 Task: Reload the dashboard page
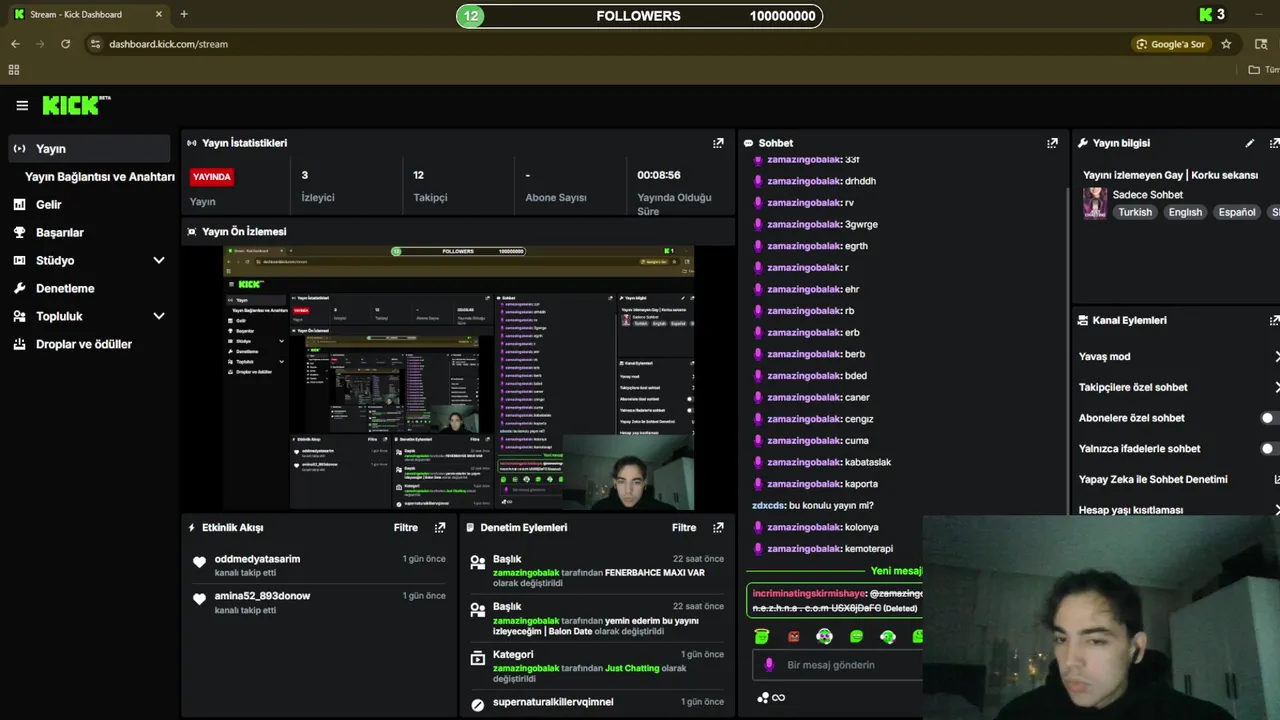[x=65, y=44]
